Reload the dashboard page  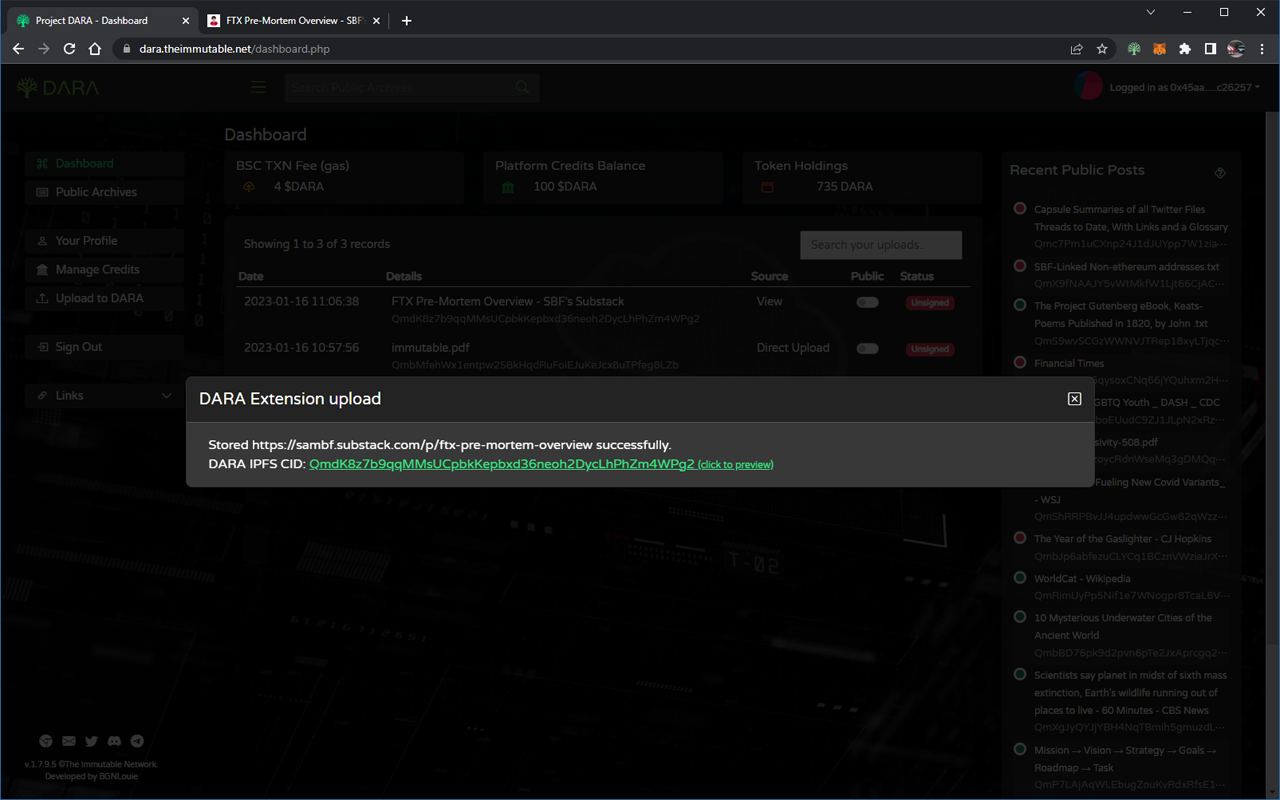tap(69, 48)
